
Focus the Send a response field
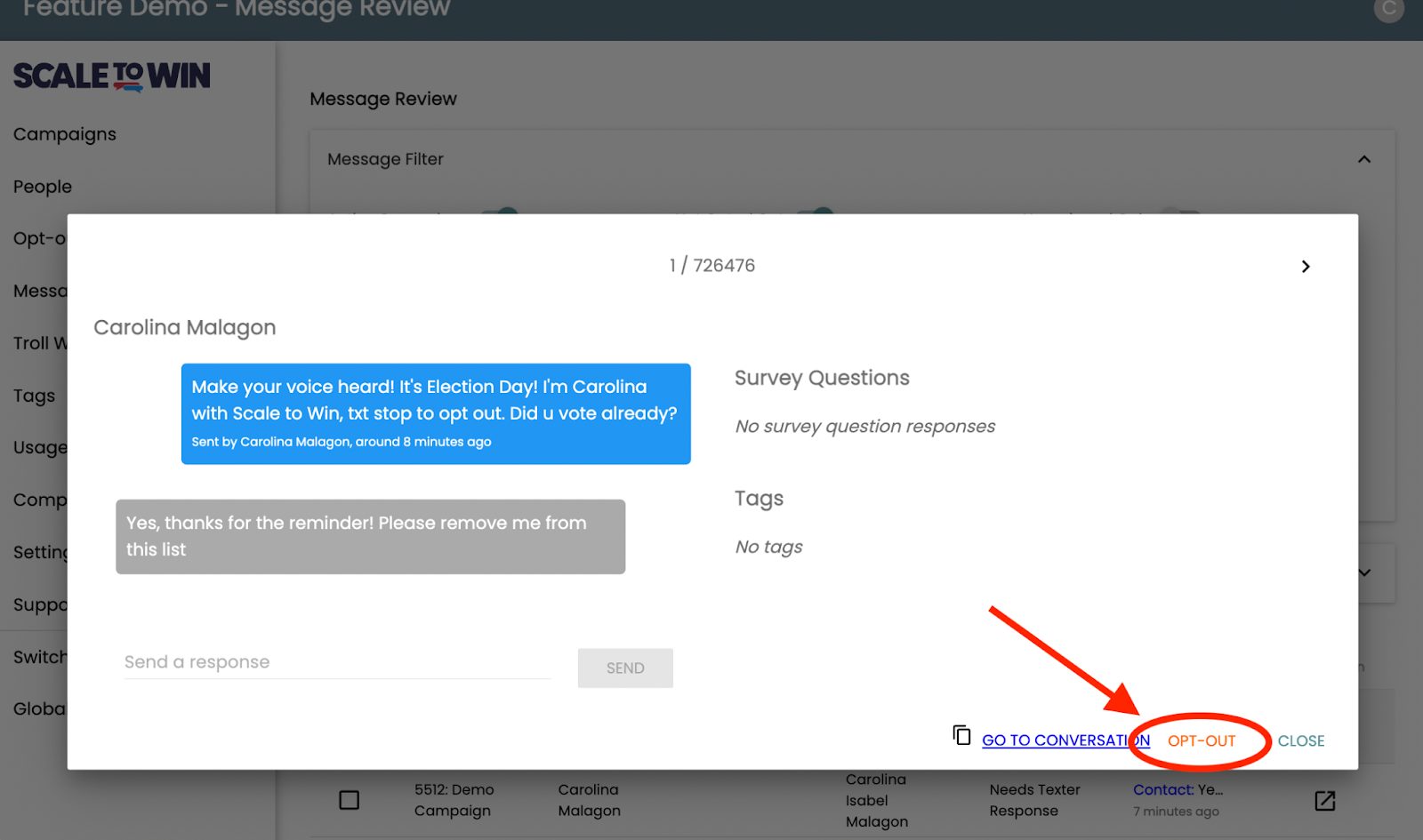click(337, 662)
